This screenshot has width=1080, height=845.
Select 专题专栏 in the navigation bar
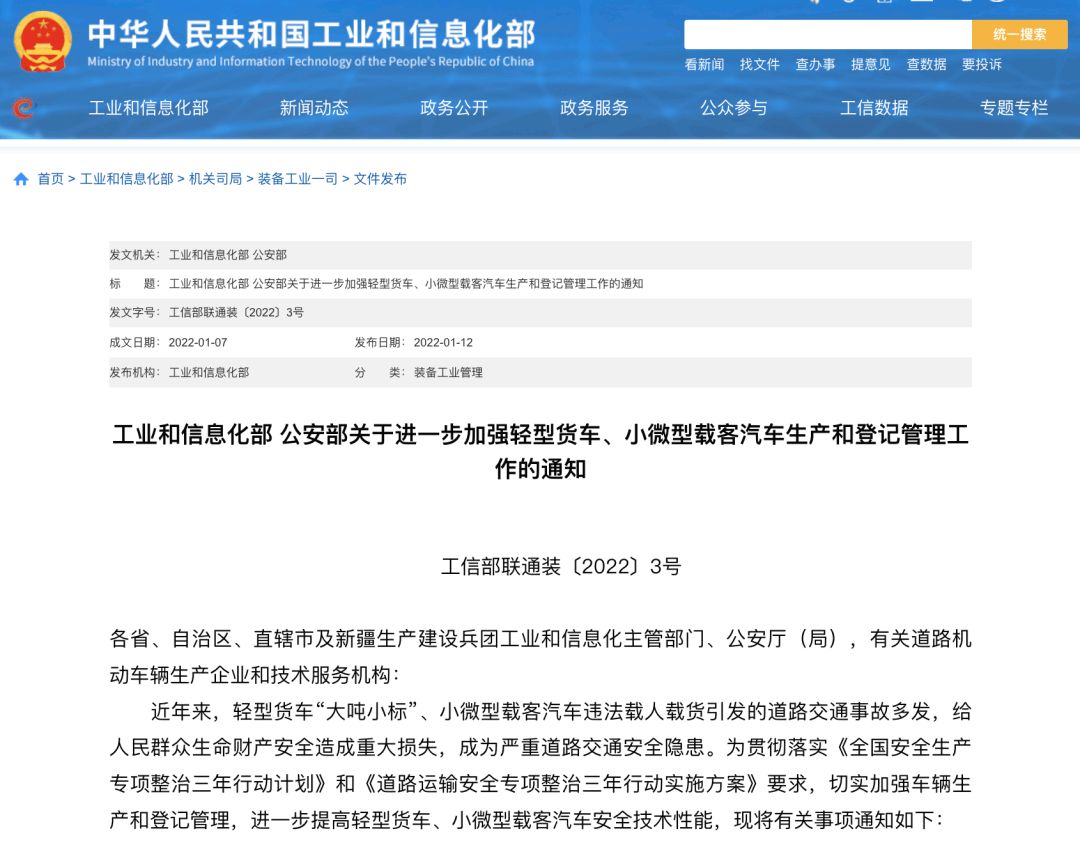point(1014,108)
